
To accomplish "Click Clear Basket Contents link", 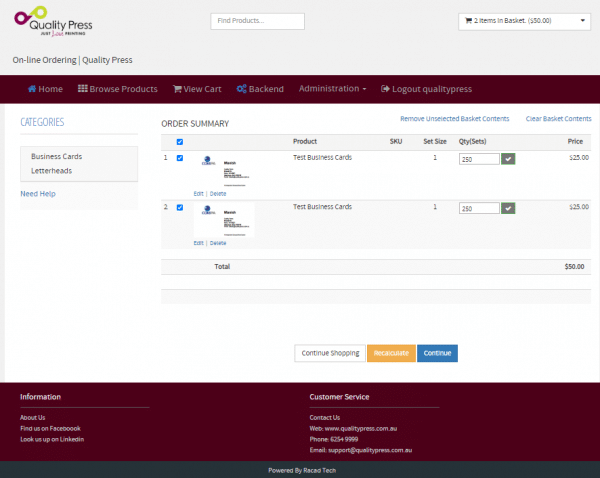I will (551, 119).
